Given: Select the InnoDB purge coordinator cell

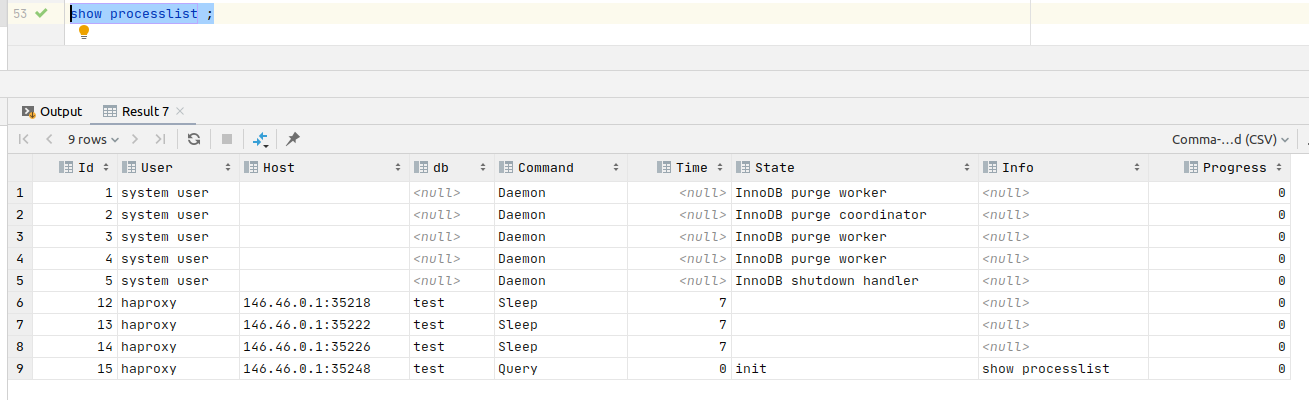Looking at the screenshot, I should click(x=830, y=215).
